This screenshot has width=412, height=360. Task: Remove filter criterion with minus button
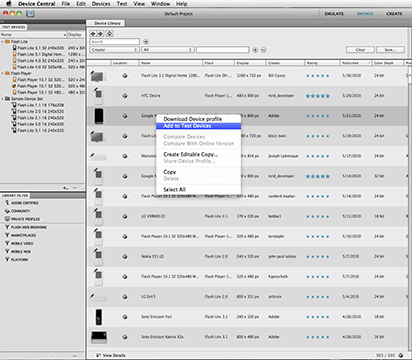coord(263,50)
